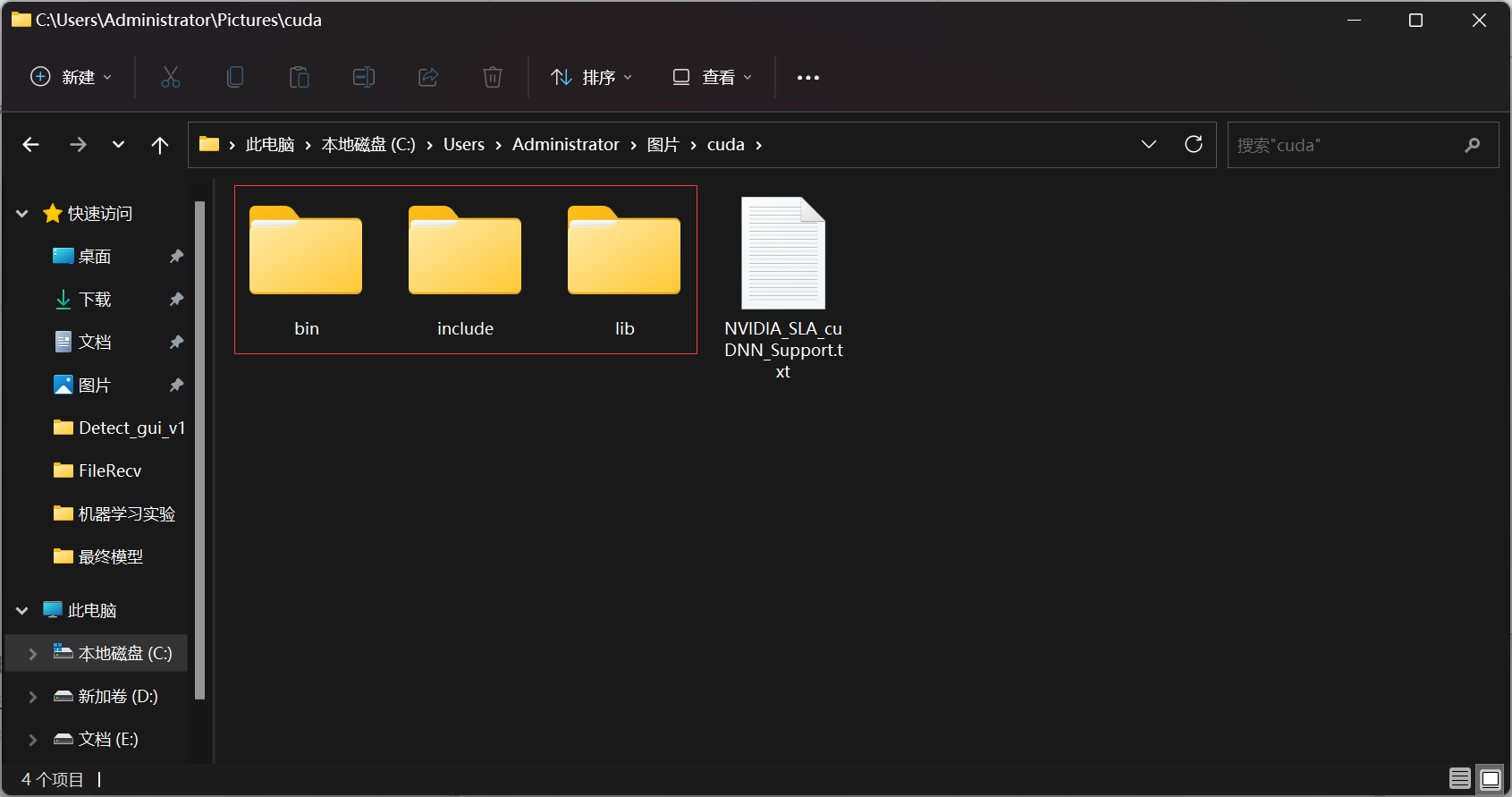1512x797 pixels.
Task: Collapse the 此电脑 tree node
Action: 22,611
